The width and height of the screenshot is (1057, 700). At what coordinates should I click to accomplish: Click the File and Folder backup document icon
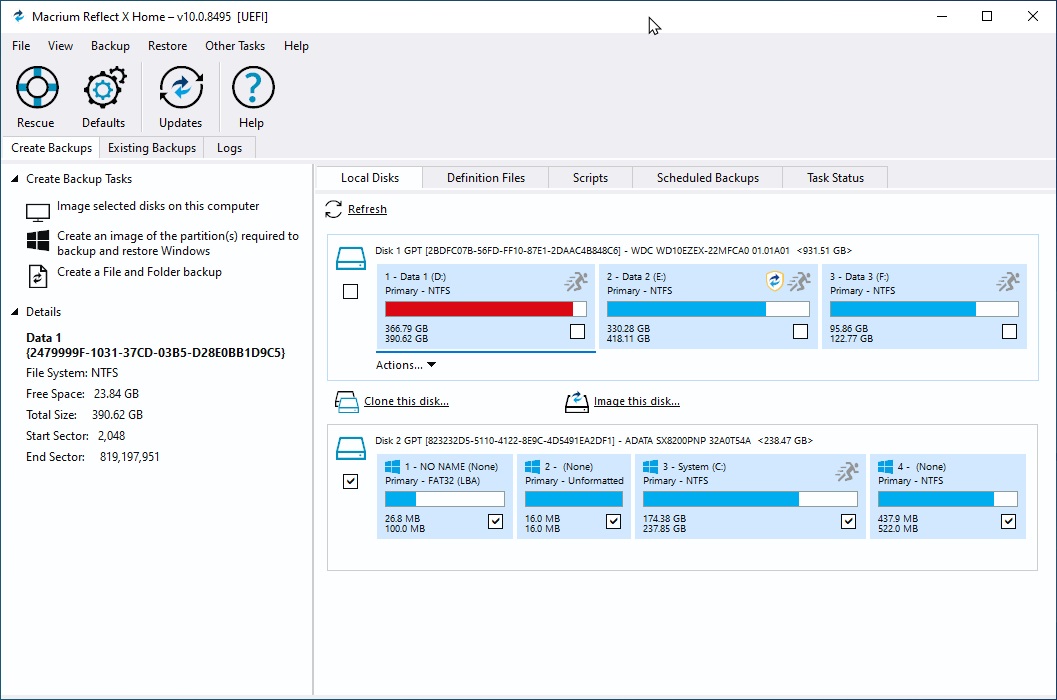[38, 276]
